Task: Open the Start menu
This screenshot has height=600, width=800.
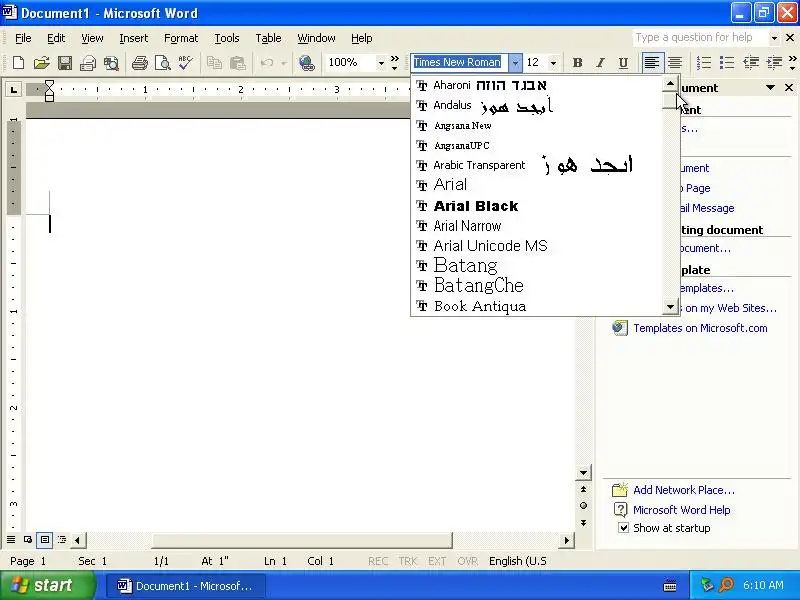Action: pyautogui.click(x=48, y=585)
